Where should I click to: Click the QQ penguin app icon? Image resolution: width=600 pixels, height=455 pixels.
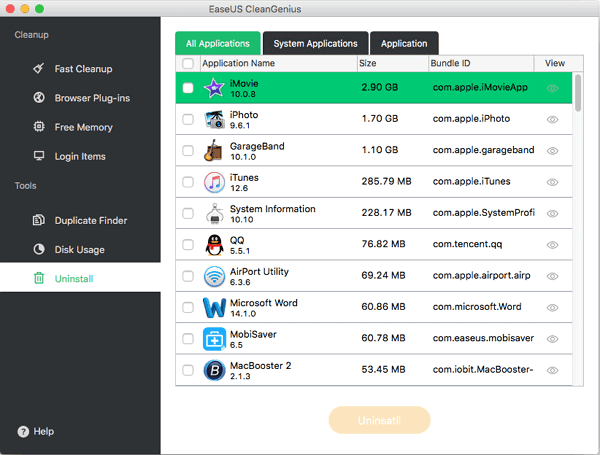(x=214, y=244)
